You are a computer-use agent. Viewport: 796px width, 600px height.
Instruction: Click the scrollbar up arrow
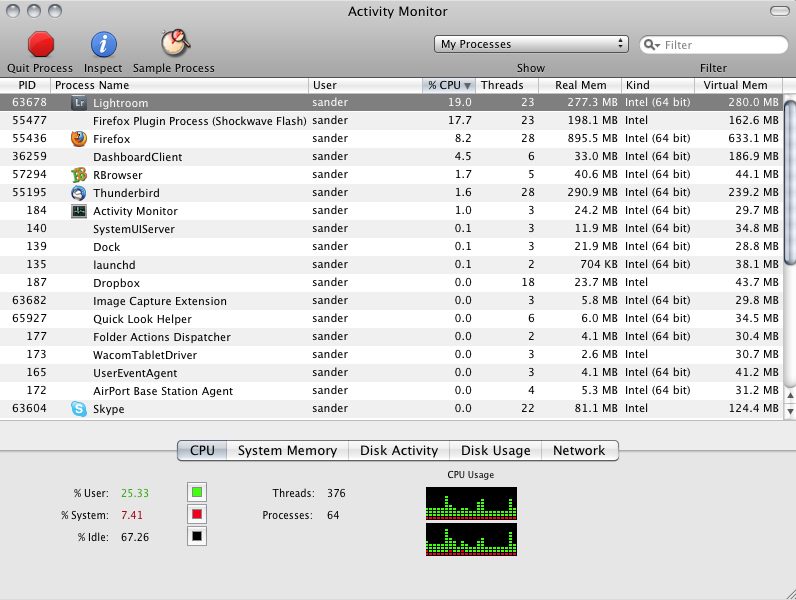[x=790, y=395]
